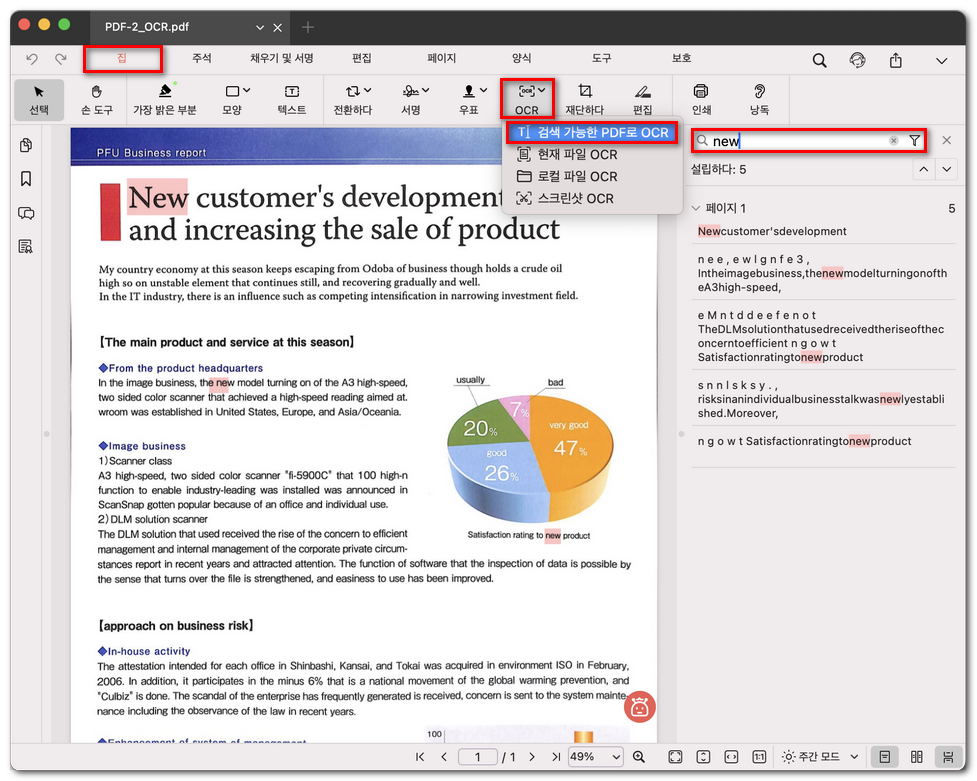
Task: Toggle two-page view layout
Action: [916, 757]
